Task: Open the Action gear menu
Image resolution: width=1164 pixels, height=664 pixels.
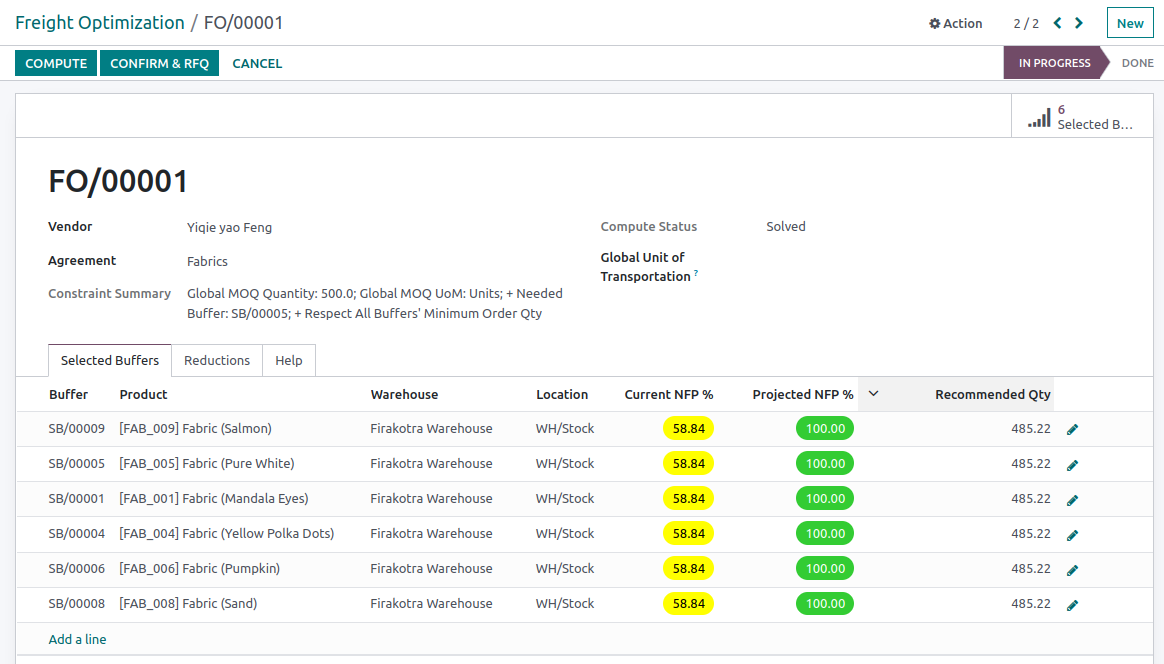Action: tap(955, 23)
